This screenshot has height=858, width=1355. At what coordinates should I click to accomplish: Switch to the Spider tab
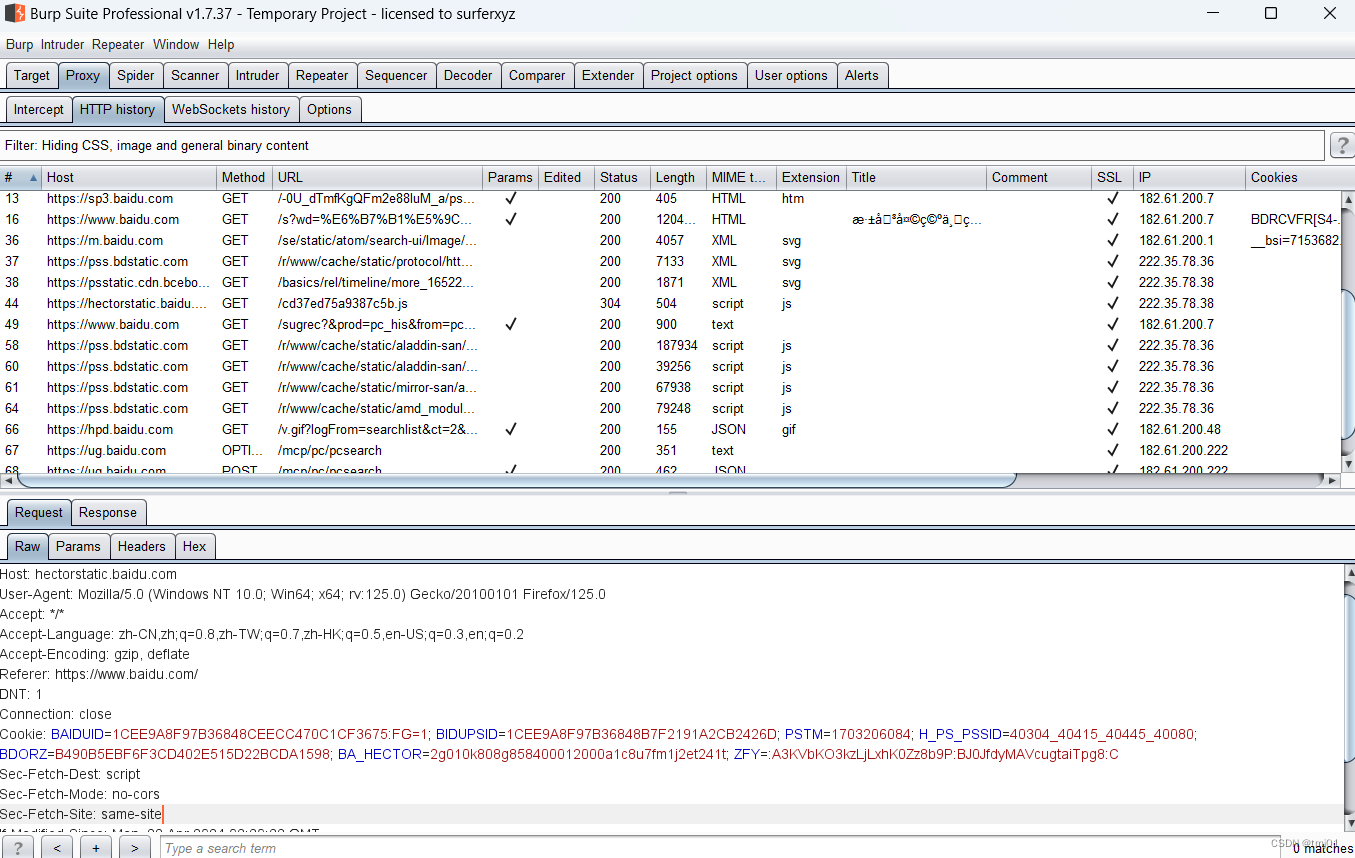136,75
